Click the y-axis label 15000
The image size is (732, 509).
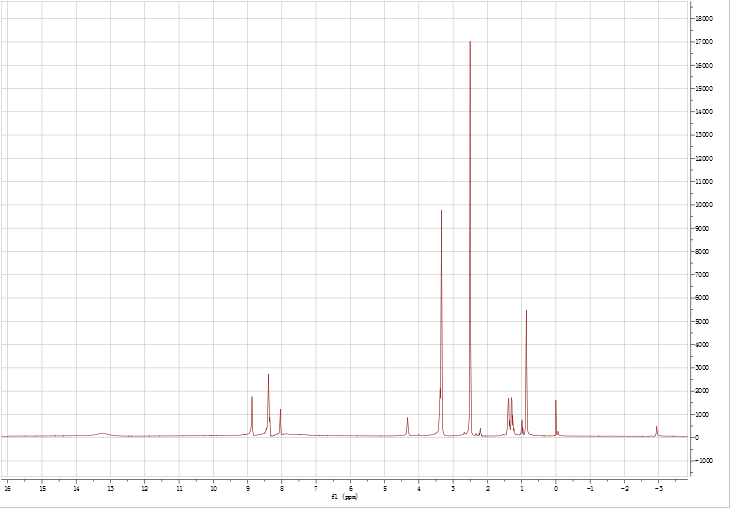pyautogui.click(x=704, y=89)
